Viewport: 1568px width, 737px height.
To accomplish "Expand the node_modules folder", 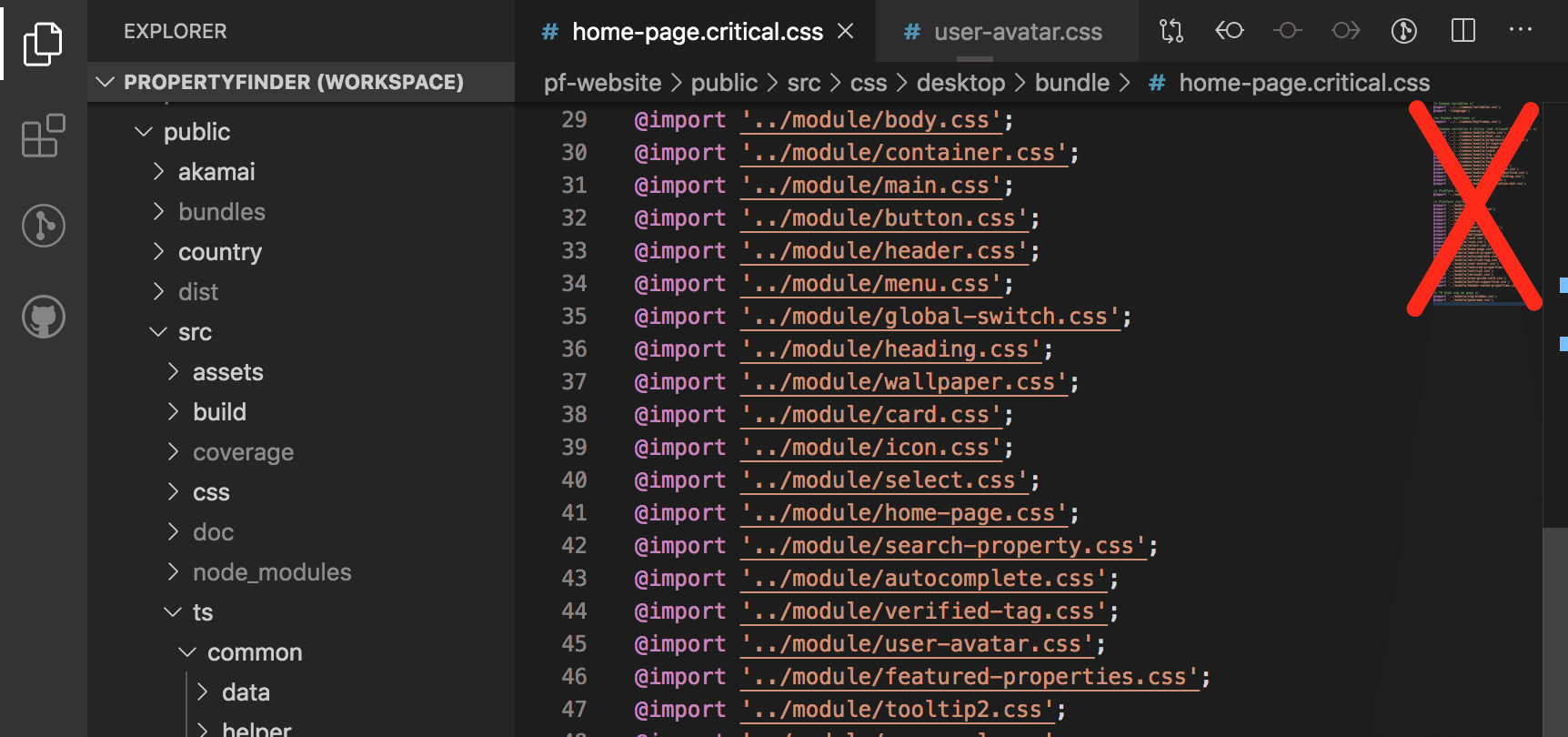I will [271, 572].
